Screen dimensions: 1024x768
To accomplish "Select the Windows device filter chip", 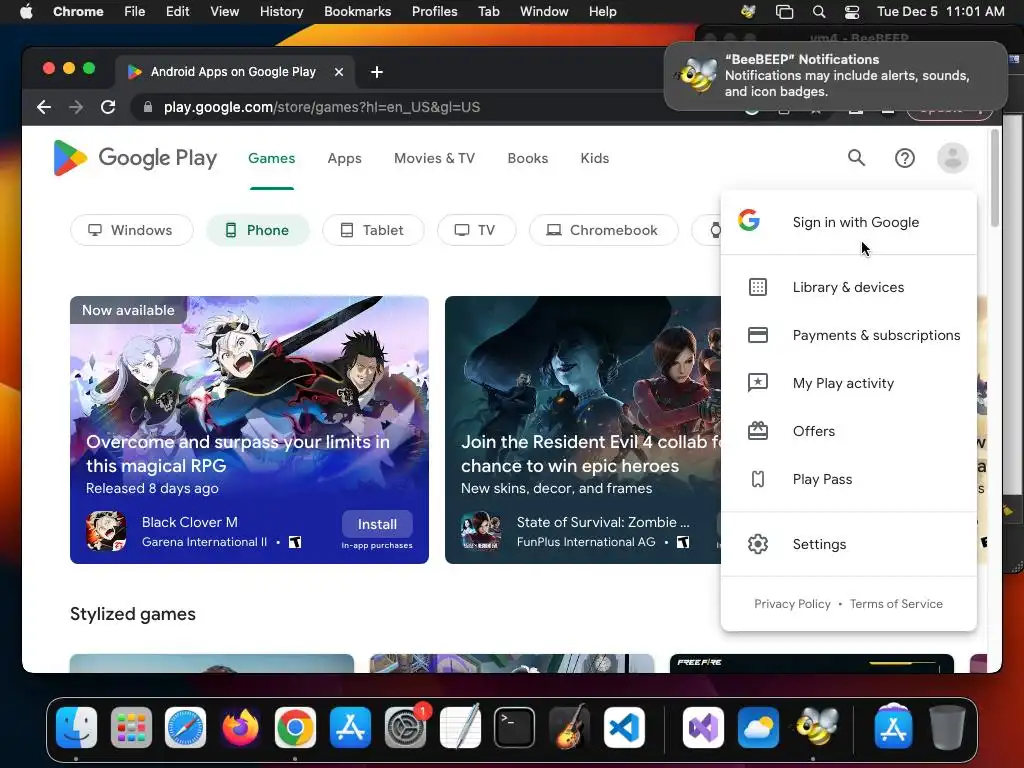I will (131, 230).
